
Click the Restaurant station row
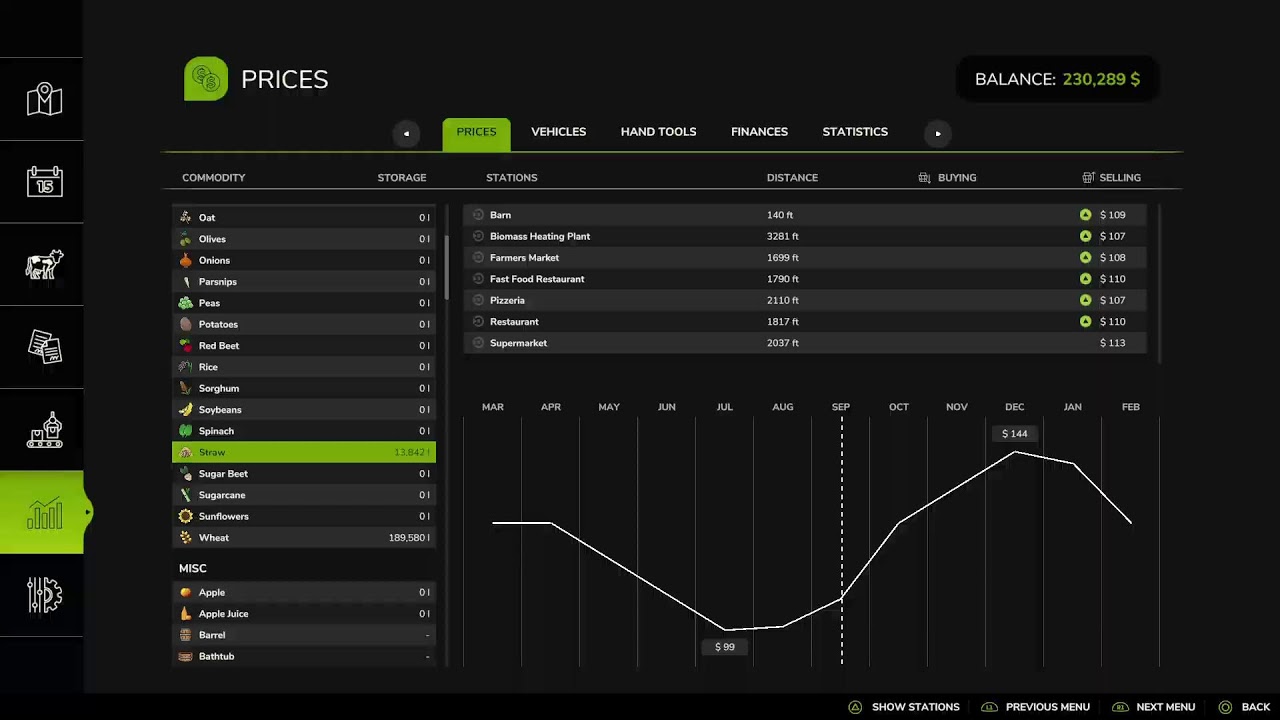[x=805, y=322]
